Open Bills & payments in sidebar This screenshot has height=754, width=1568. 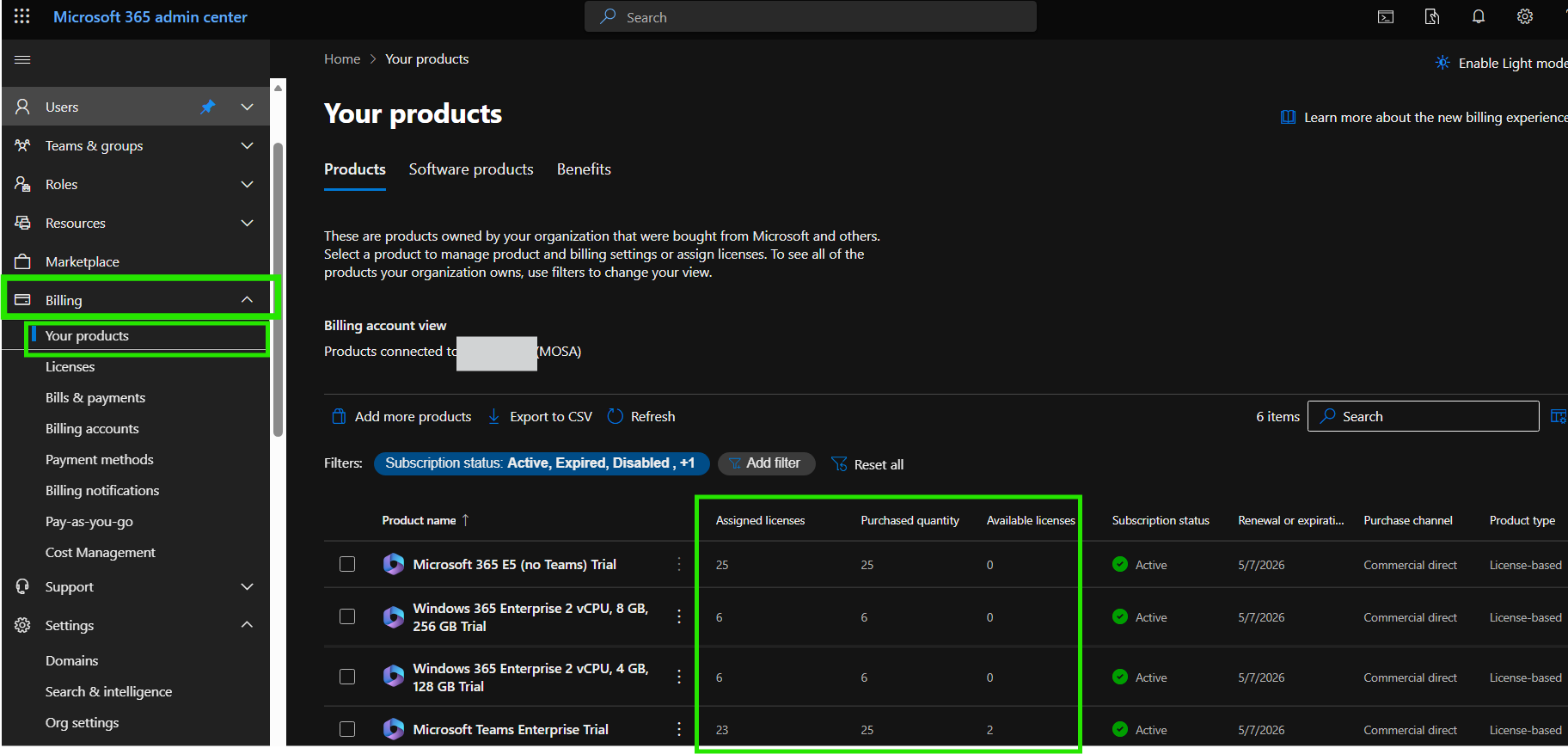click(x=95, y=397)
